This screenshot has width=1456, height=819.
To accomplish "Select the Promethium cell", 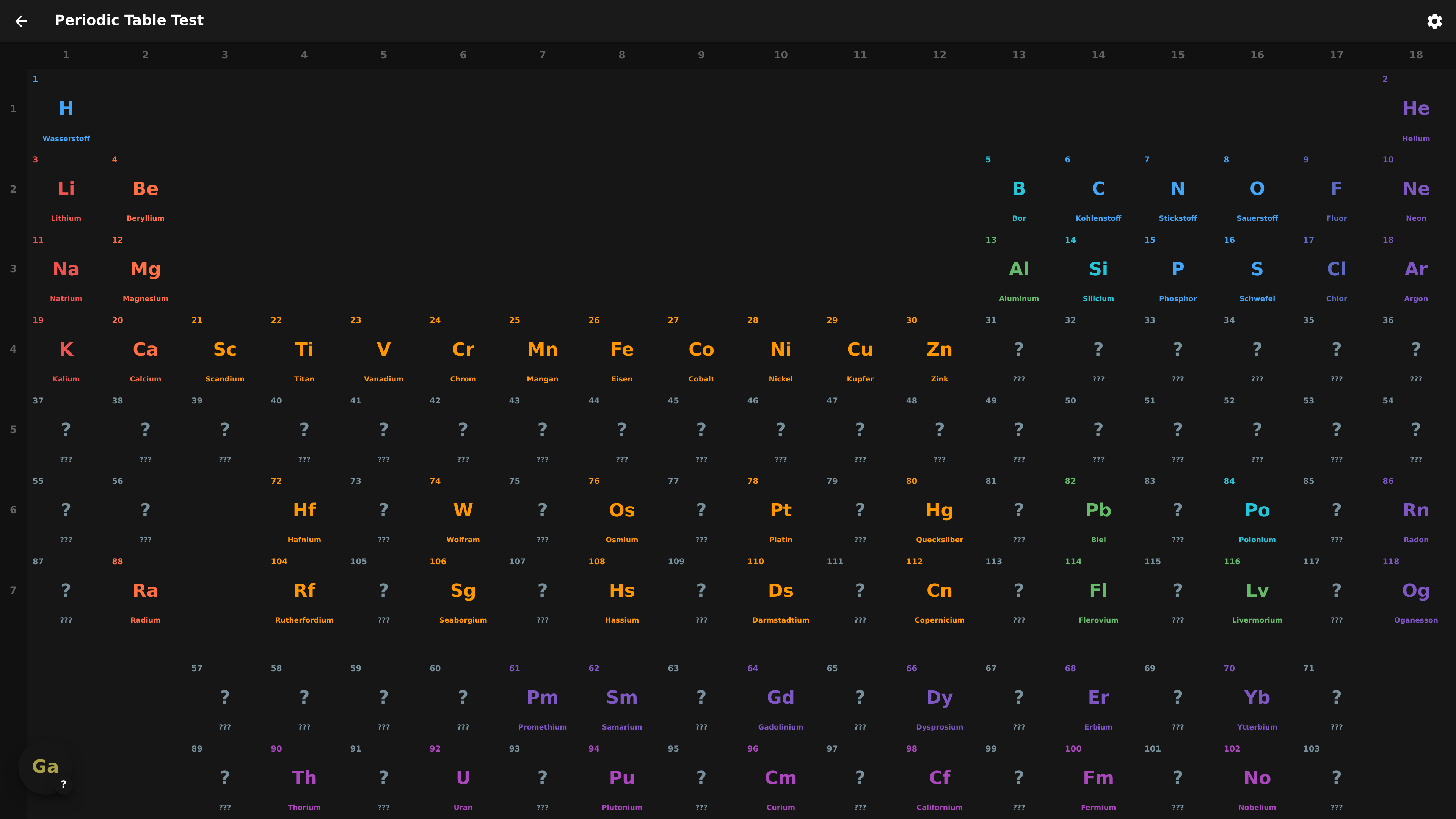I will [543, 698].
